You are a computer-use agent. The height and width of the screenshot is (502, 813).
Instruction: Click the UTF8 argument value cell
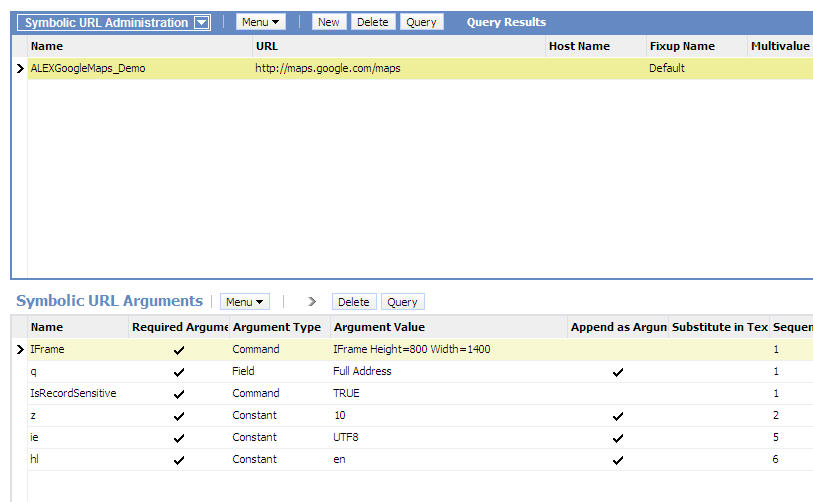tap(449, 437)
